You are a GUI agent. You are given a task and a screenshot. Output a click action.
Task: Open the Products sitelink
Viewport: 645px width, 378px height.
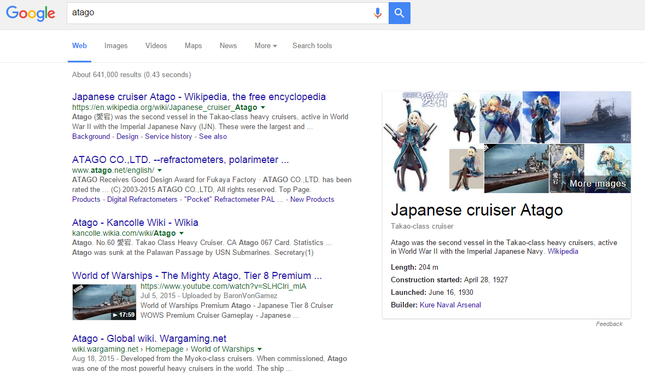click(x=86, y=199)
